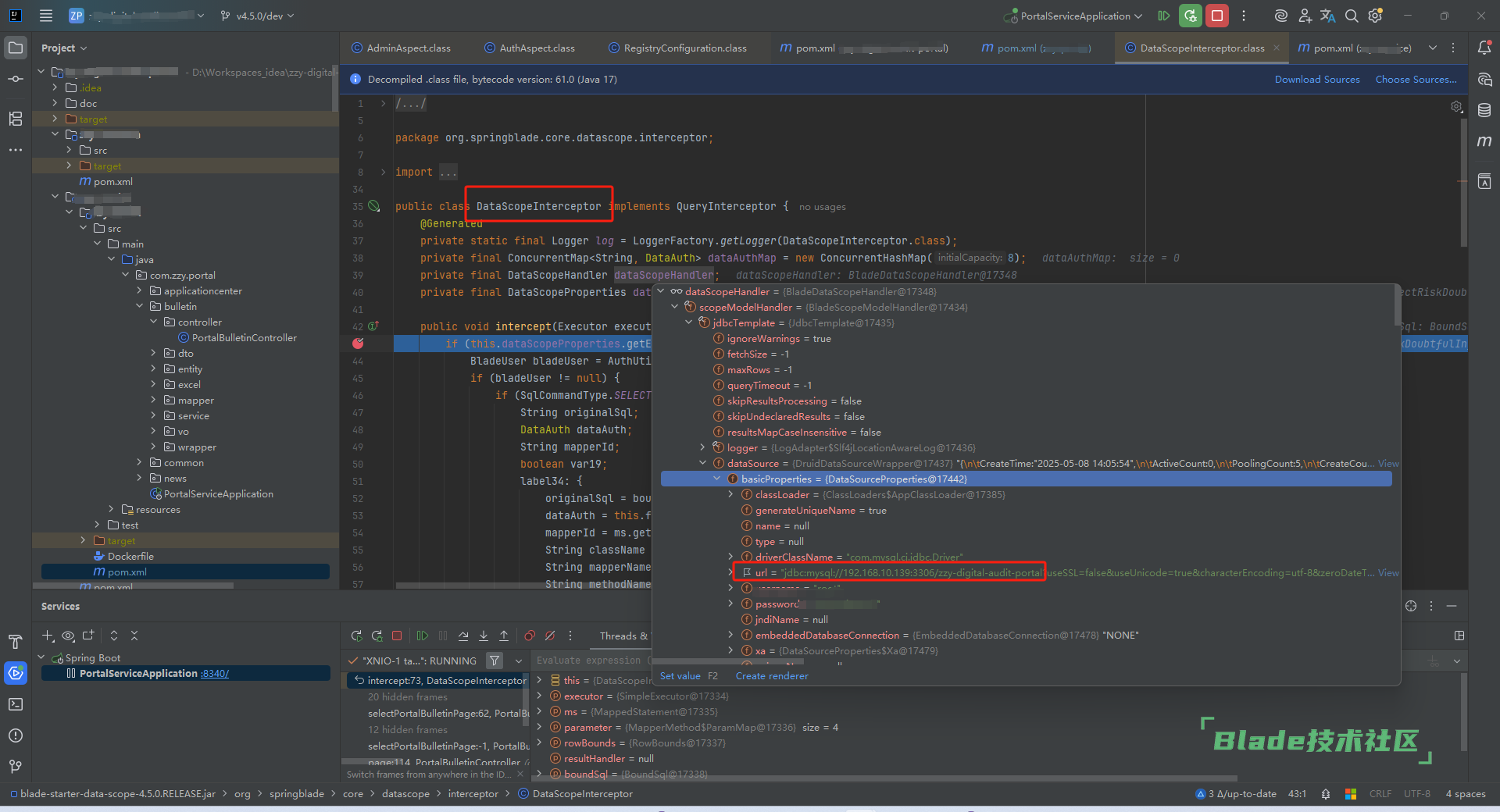
Task: Click the Evaluate expression input field
Action: [594, 661]
